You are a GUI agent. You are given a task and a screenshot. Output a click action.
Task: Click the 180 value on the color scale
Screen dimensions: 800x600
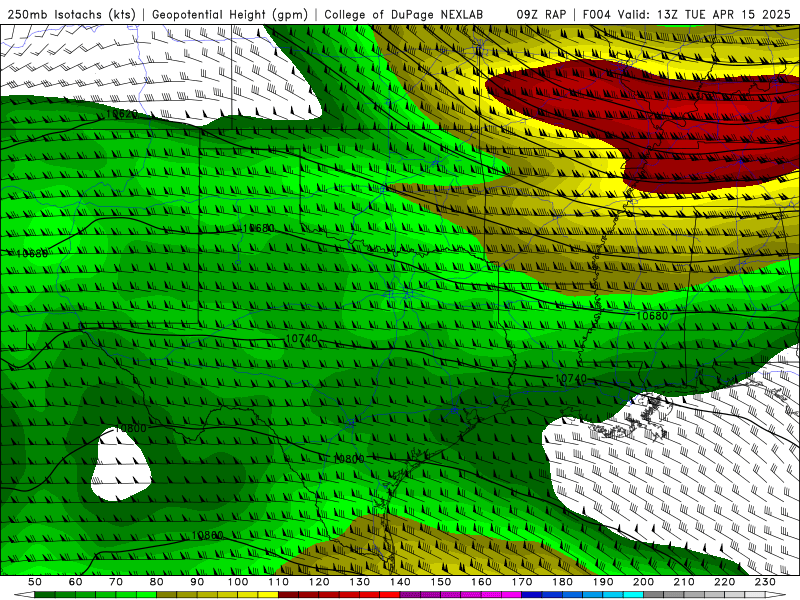pyautogui.click(x=562, y=582)
